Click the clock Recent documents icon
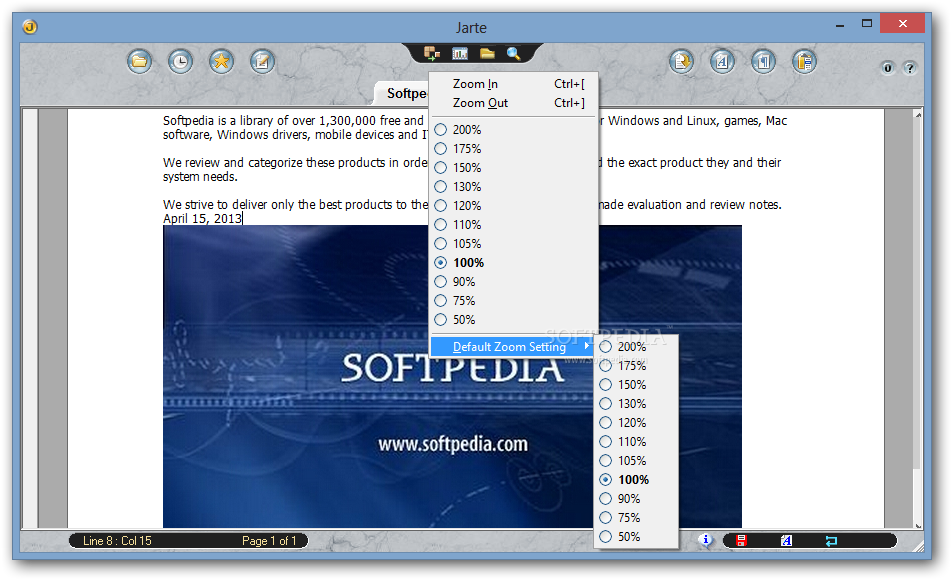Screen dimensions: 952x580 coord(180,61)
